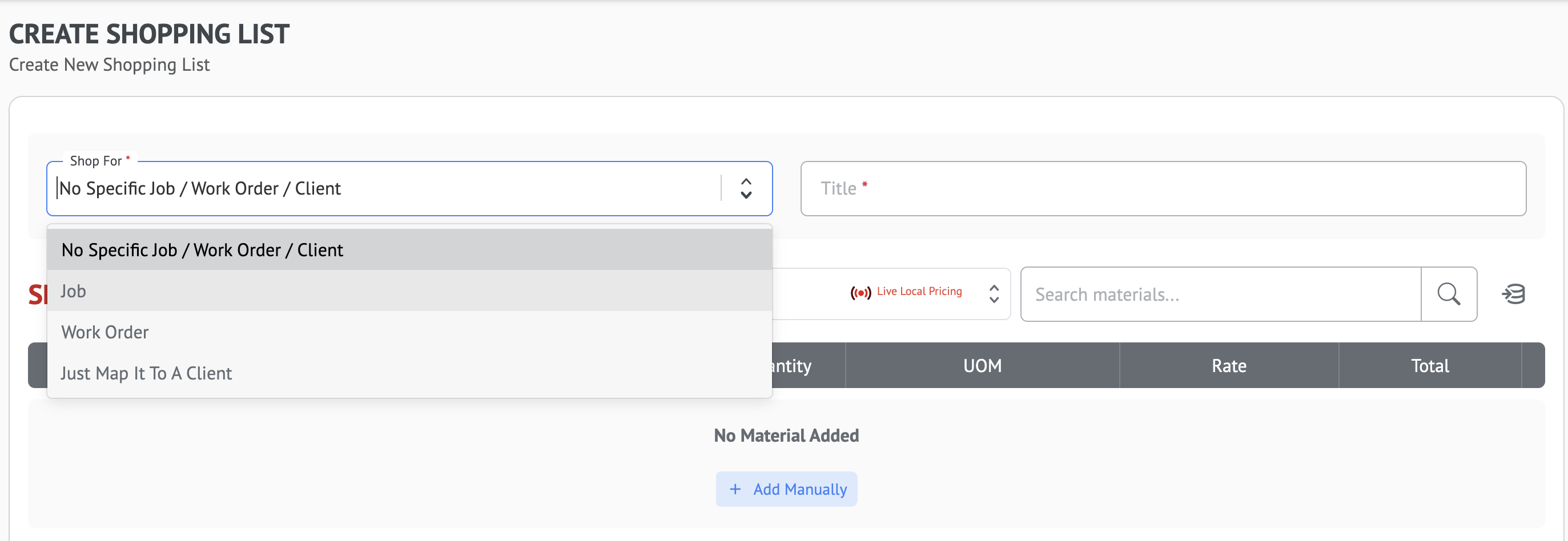Click the red live broadcast signal icon
This screenshot has width=1568, height=541.
pos(860,293)
